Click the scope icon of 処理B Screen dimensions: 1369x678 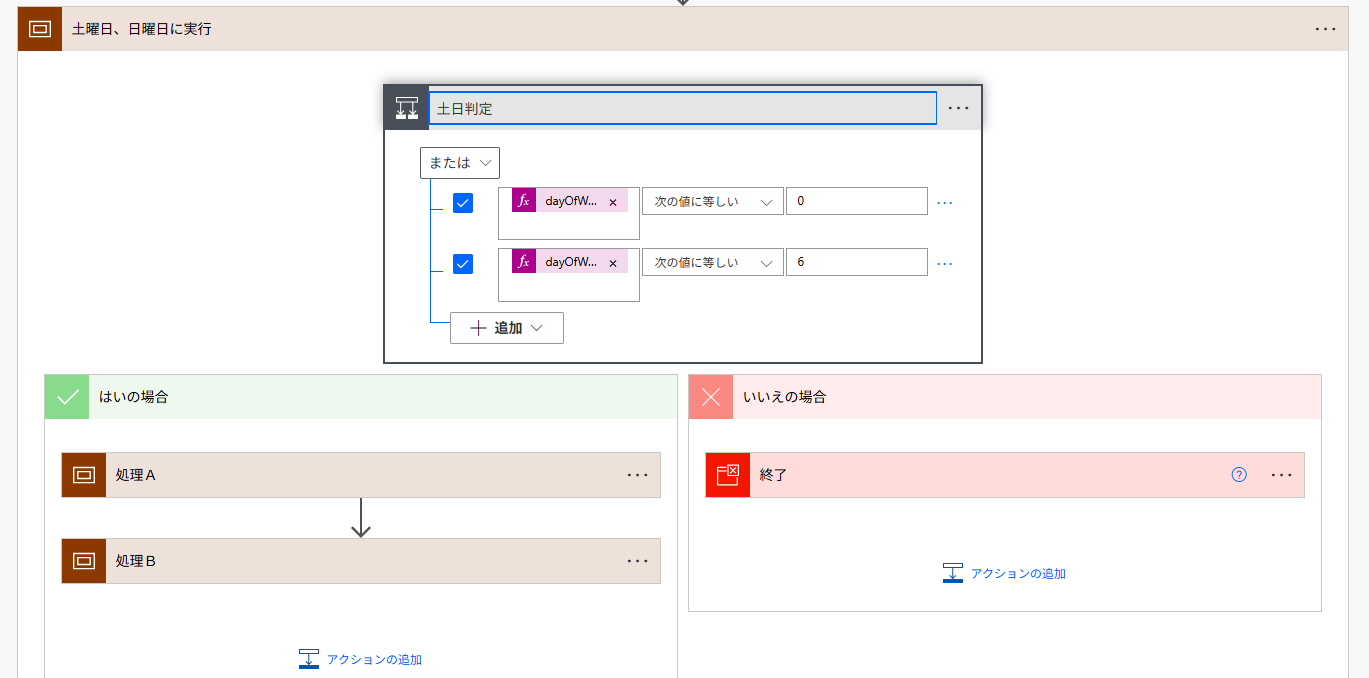tap(84, 561)
